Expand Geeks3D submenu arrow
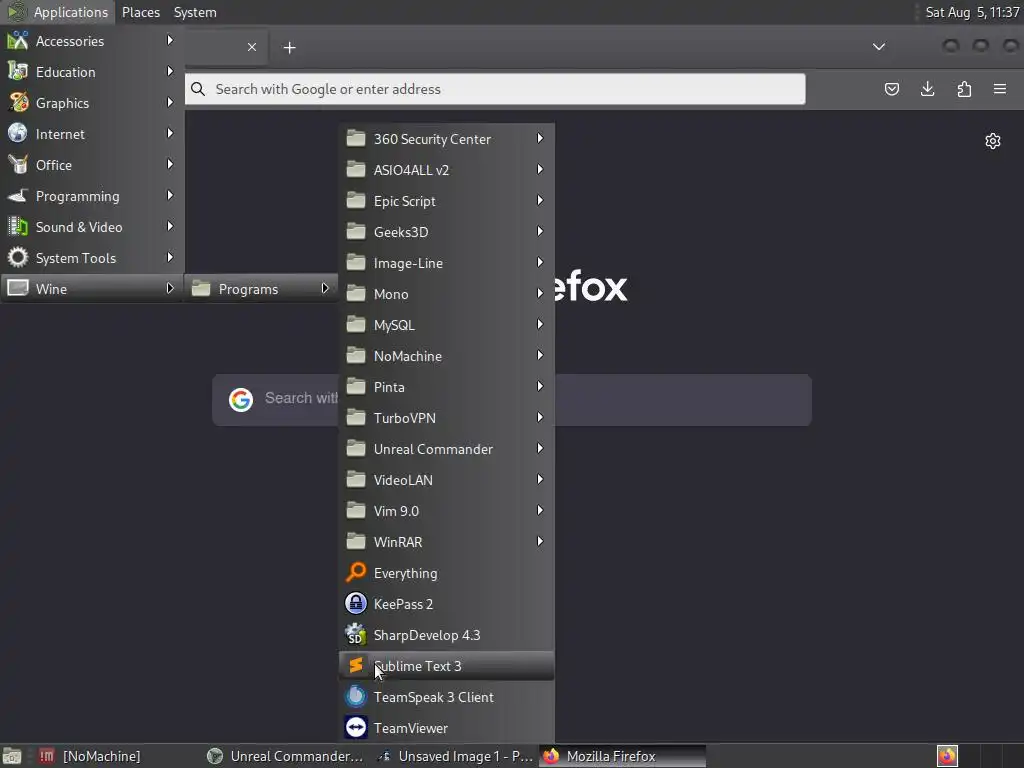The width and height of the screenshot is (1024, 768). pos(540,231)
